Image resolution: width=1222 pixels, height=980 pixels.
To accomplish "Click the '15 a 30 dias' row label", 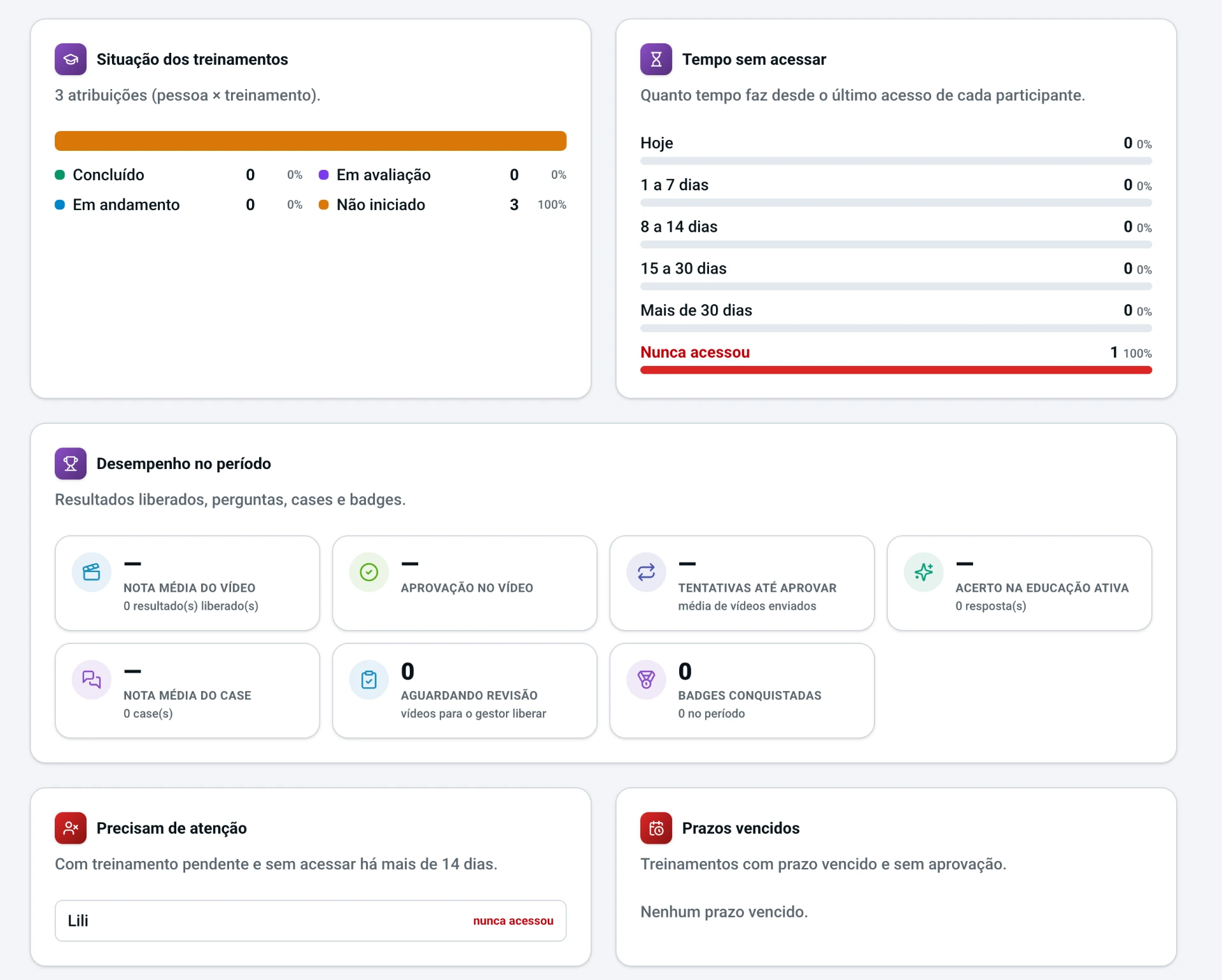I will (x=684, y=269).
